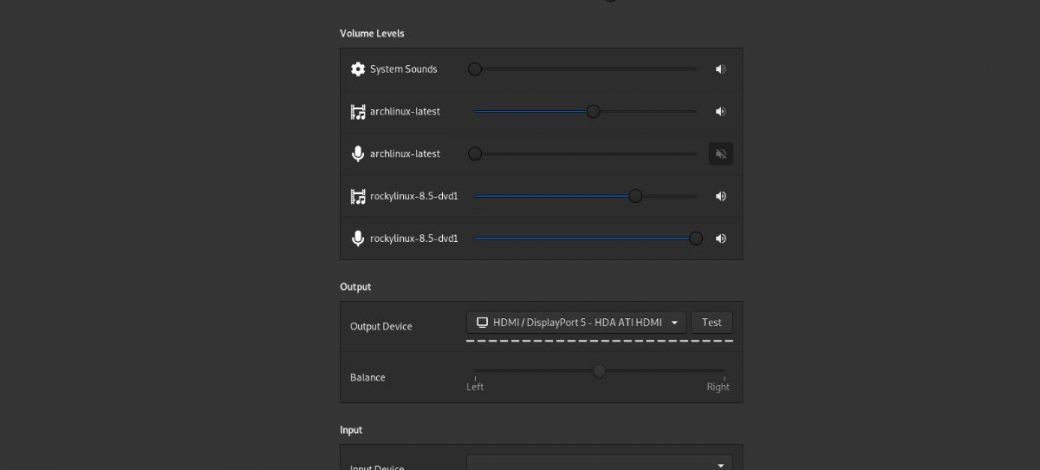
Task: Click the rockylinux-8.5-dvd1 playback volume slider handle
Action: 635,197
